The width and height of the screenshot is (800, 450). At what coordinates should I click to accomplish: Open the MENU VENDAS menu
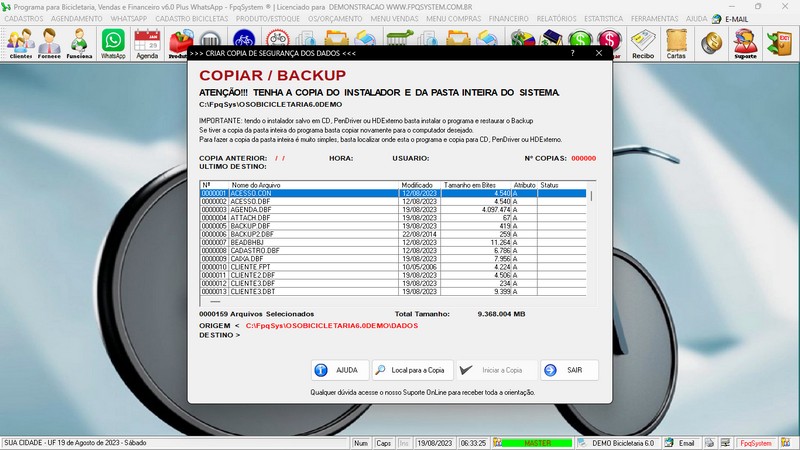coord(394,18)
